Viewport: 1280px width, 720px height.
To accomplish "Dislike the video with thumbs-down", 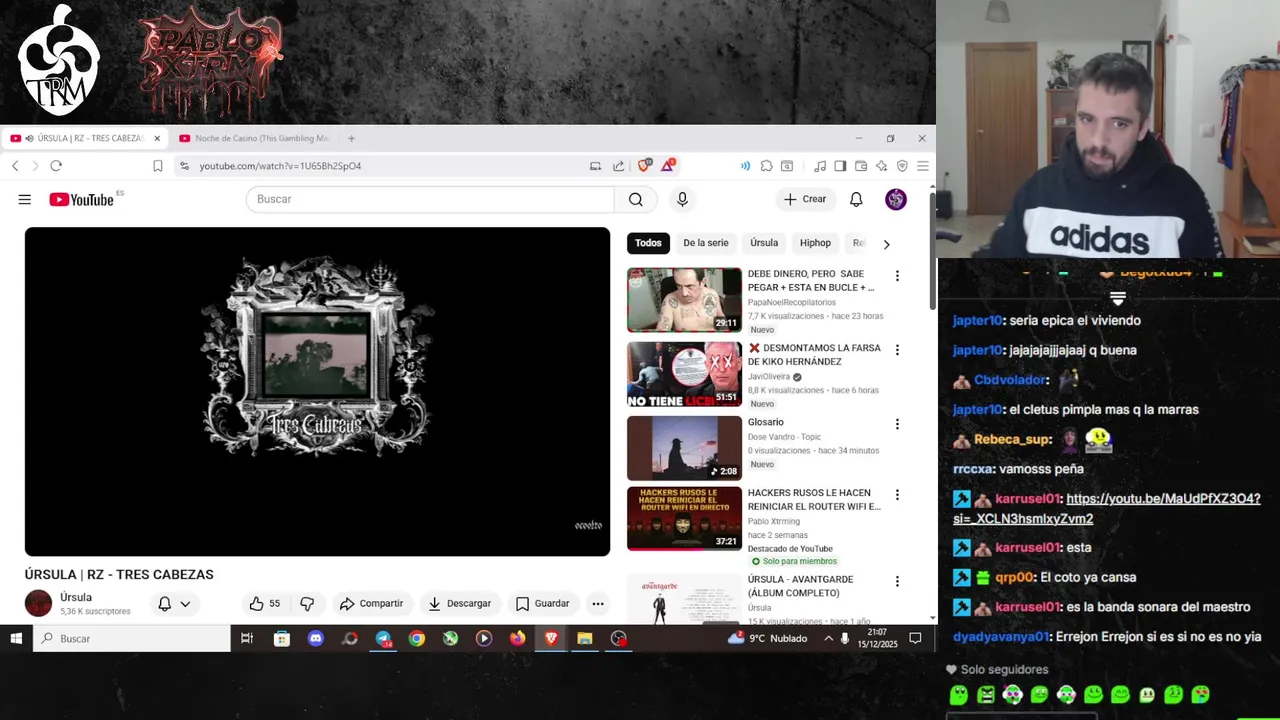I will point(307,604).
